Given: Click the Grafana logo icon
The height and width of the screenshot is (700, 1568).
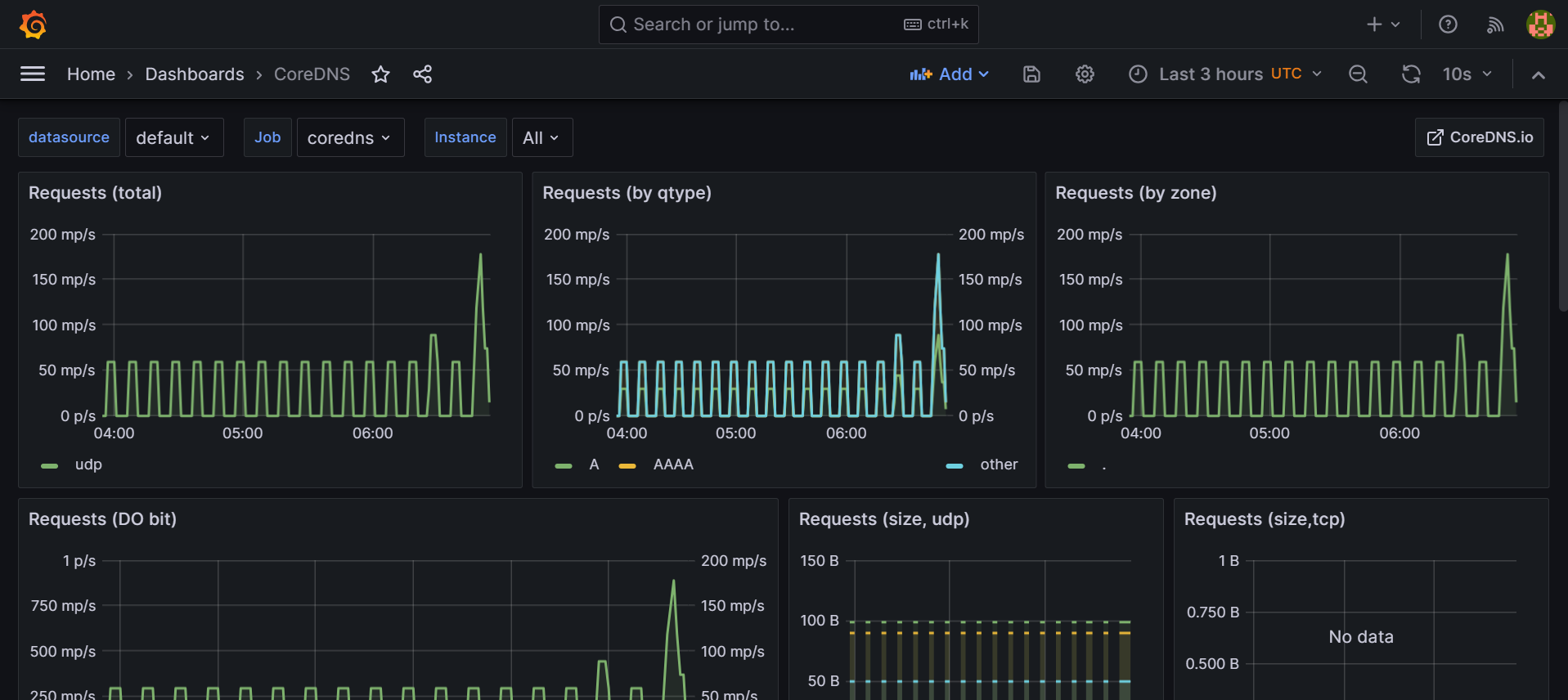Looking at the screenshot, I should [33, 25].
